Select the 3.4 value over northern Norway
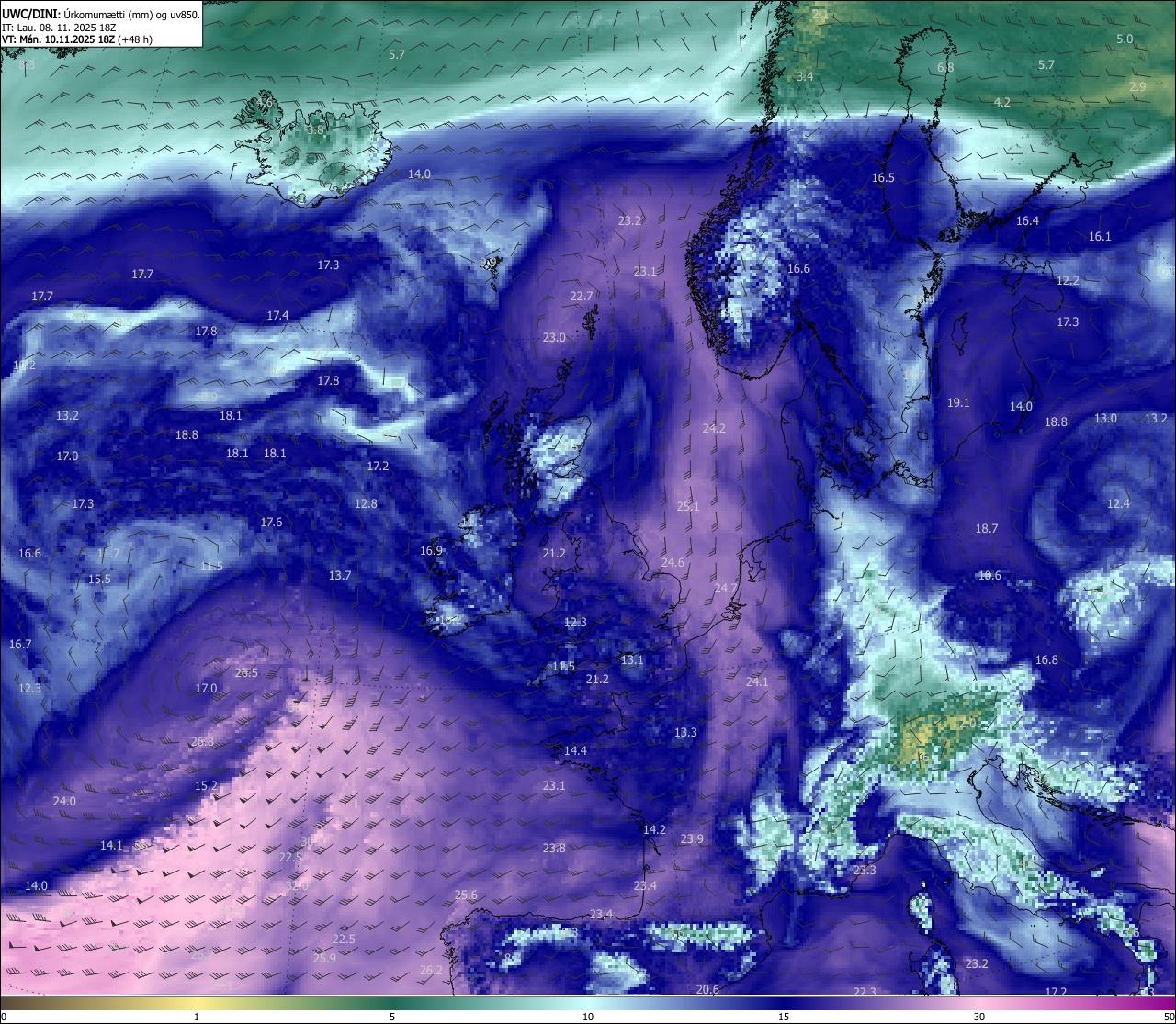Image resolution: width=1176 pixels, height=1024 pixels. pyautogui.click(x=805, y=76)
